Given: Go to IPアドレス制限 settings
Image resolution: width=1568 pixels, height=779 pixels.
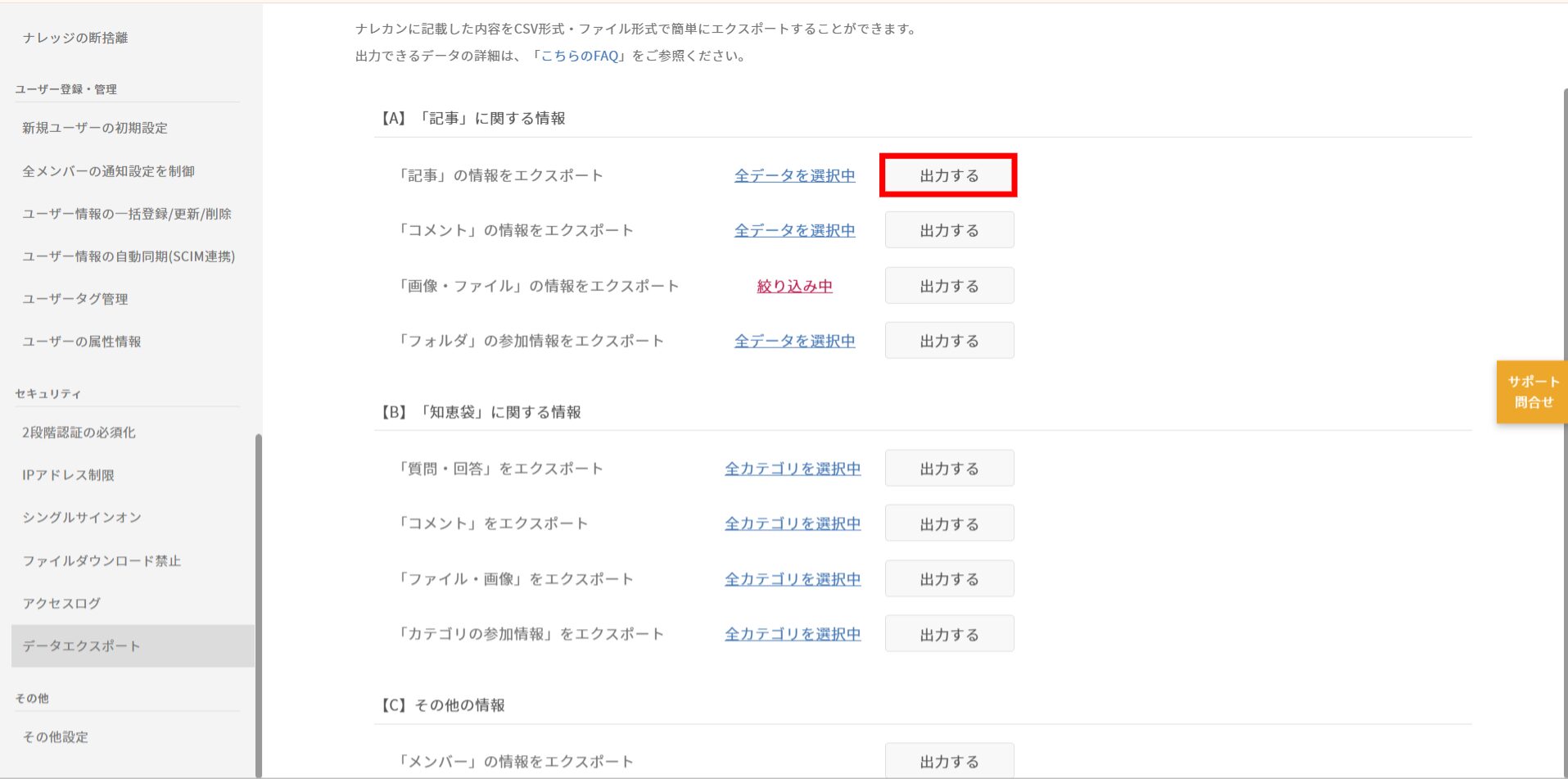Looking at the screenshot, I should [x=68, y=475].
